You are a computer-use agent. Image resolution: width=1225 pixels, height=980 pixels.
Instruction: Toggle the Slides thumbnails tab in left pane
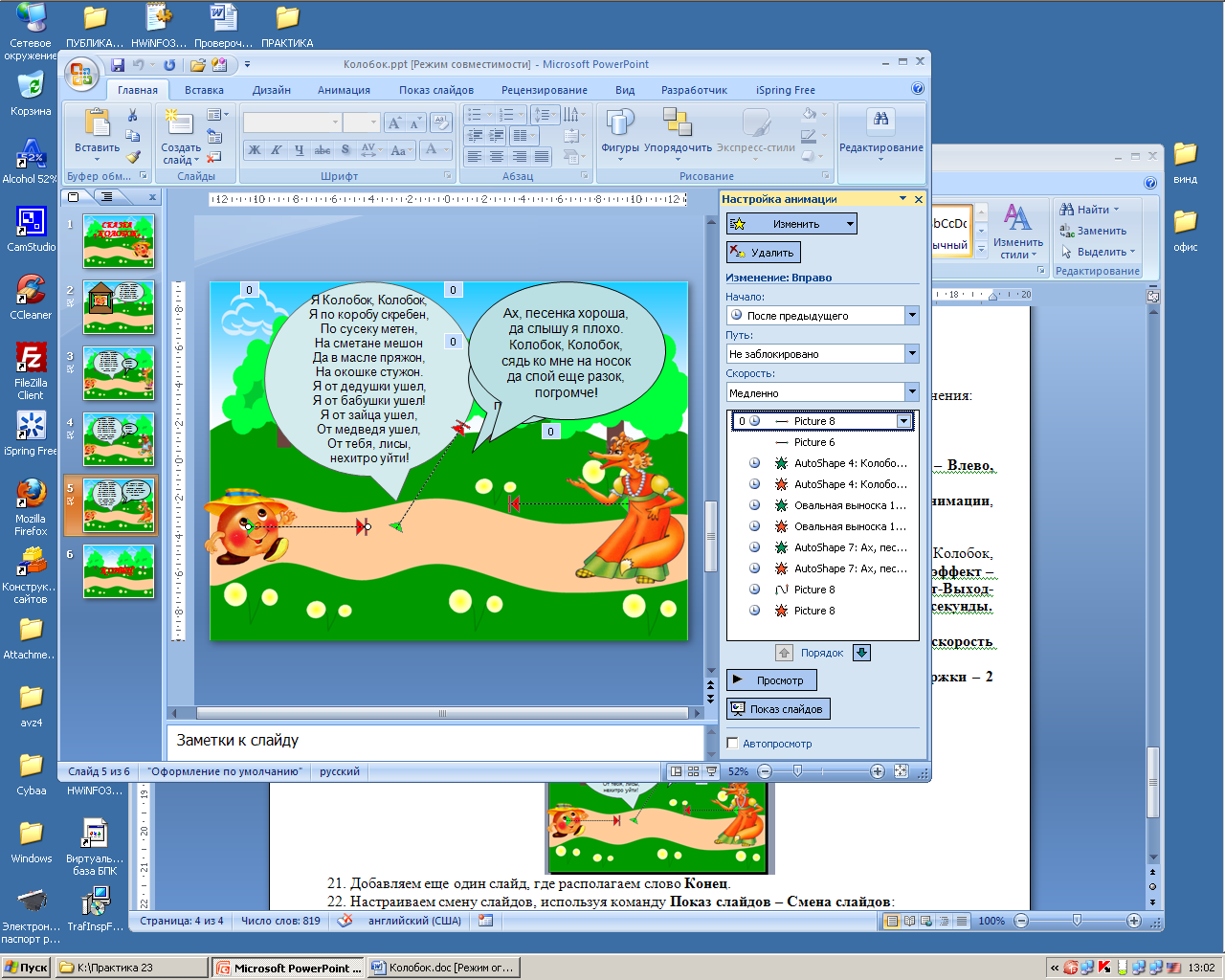pyautogui.click(x=75, y=196)
